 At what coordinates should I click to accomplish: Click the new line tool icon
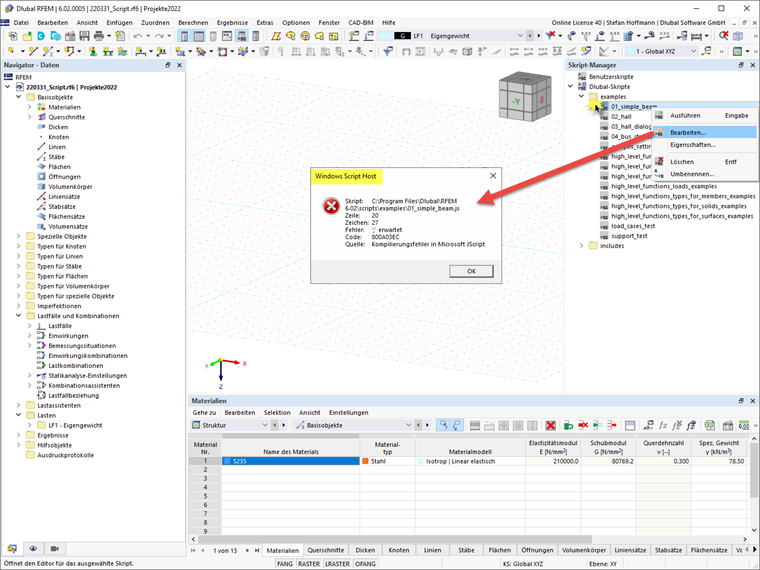32,51
